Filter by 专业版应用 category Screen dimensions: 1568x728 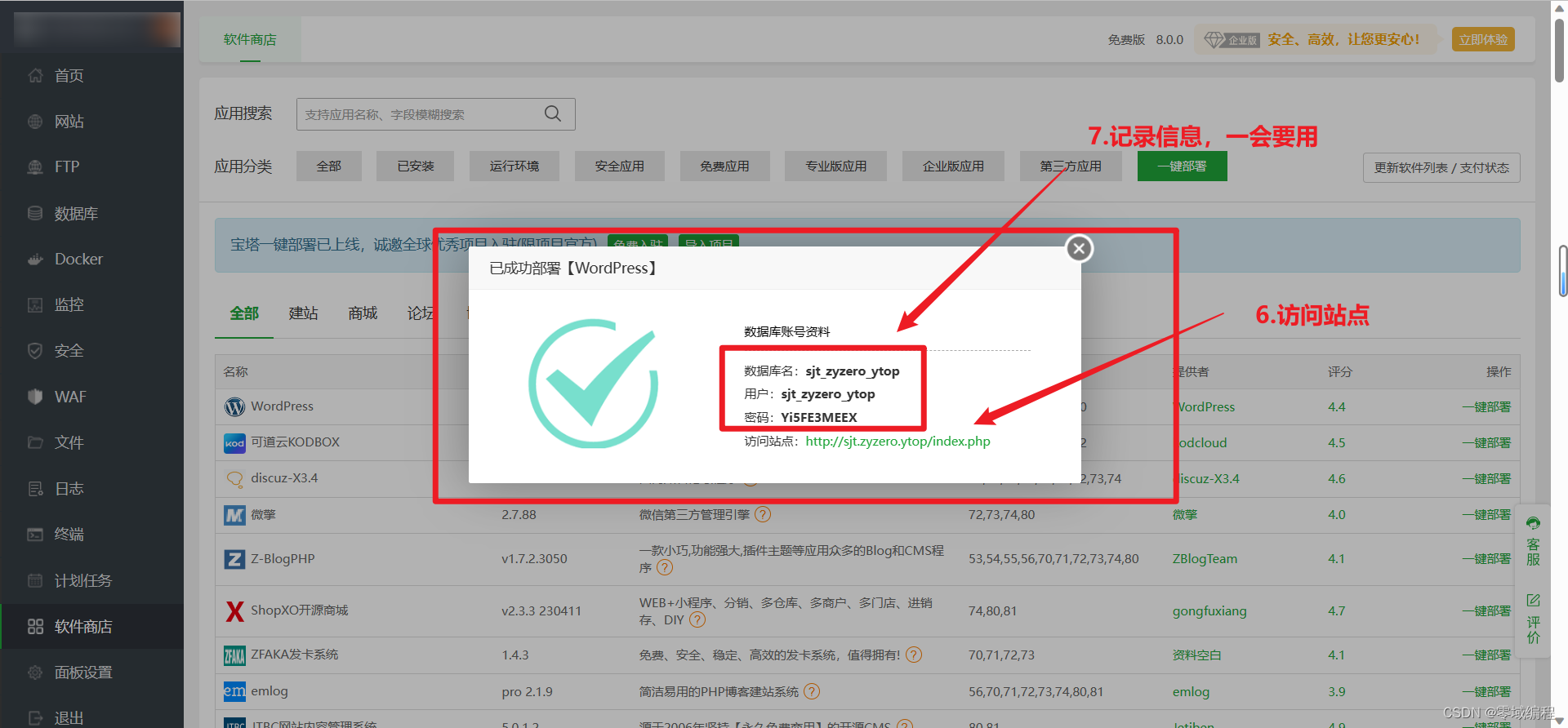[x=835, y=166]
